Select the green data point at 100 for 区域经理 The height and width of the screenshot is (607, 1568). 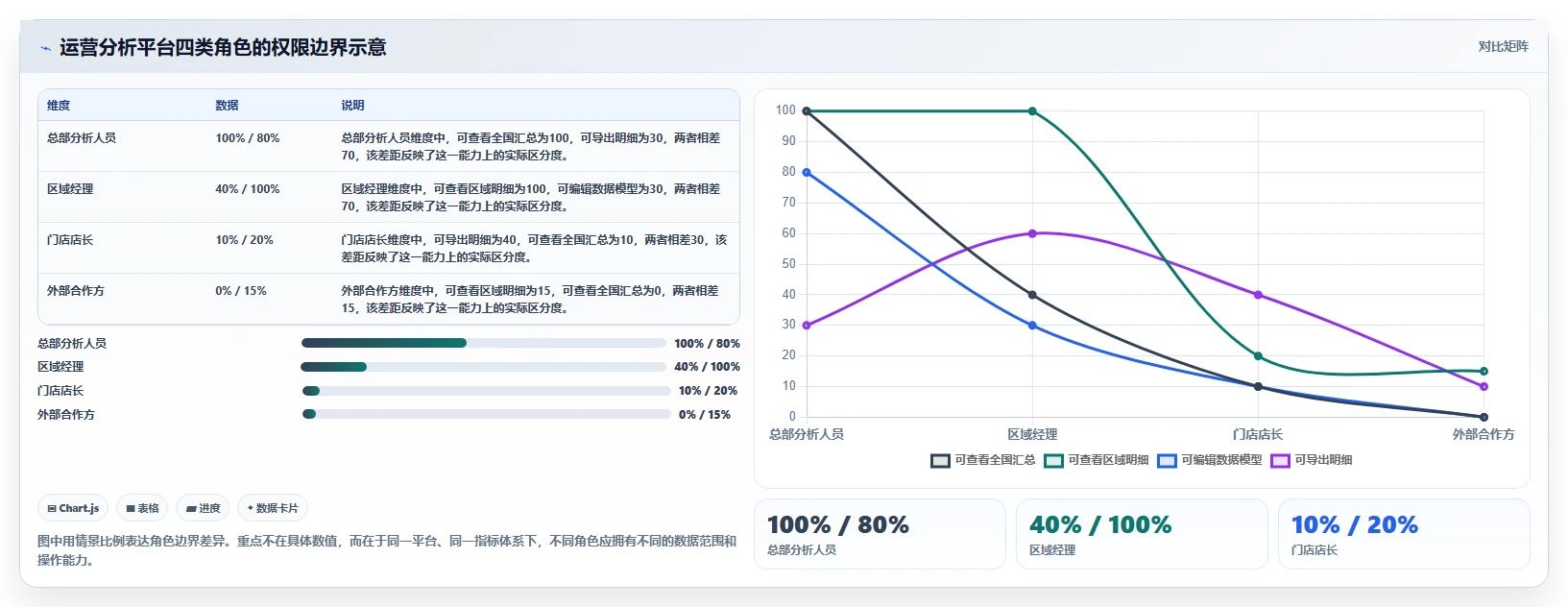[1032, 111]
